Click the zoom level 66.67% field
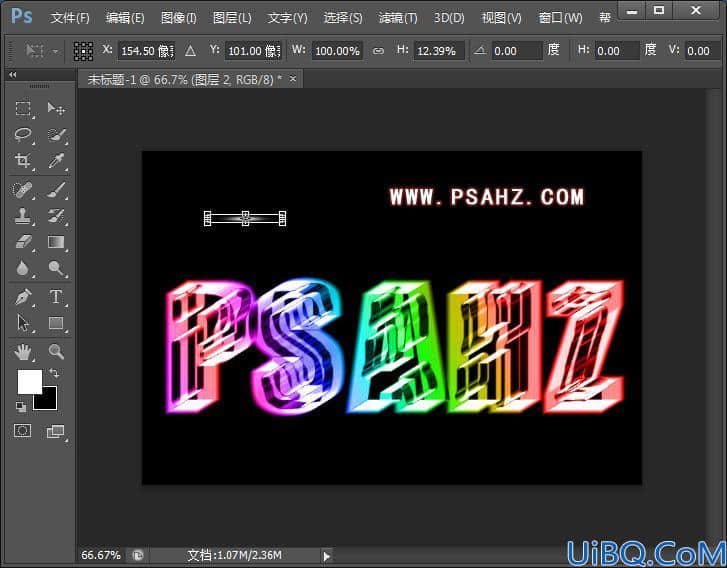 (x=101, y=555)
